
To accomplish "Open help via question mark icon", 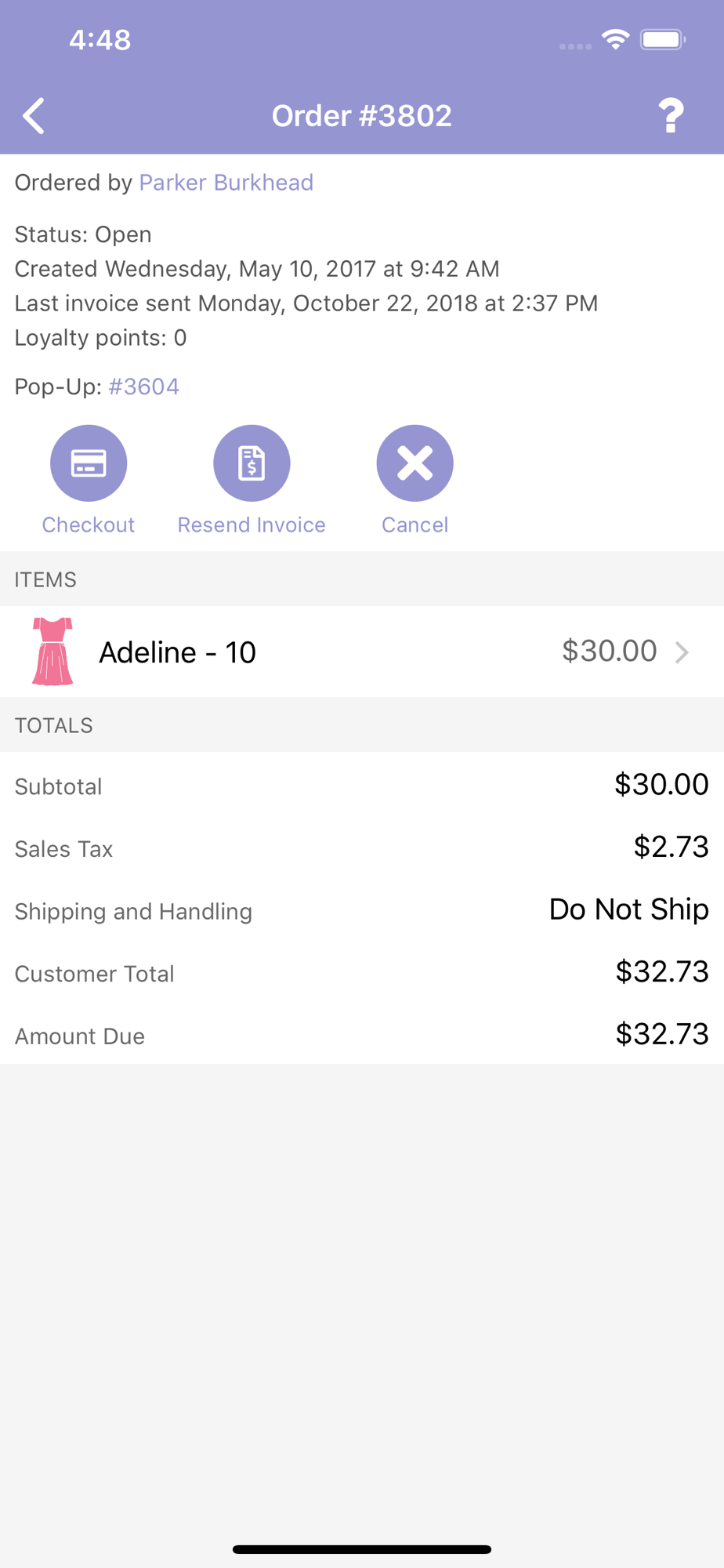I will [671, 116].
